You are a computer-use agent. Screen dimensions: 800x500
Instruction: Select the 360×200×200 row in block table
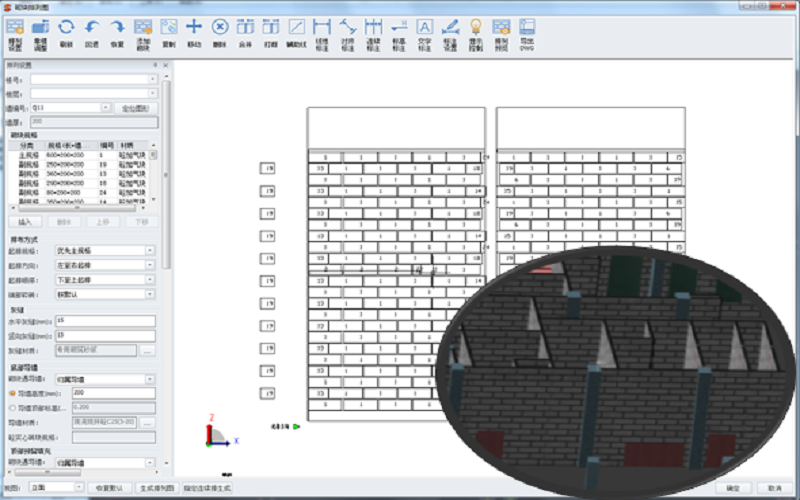(x=78, y=174)
